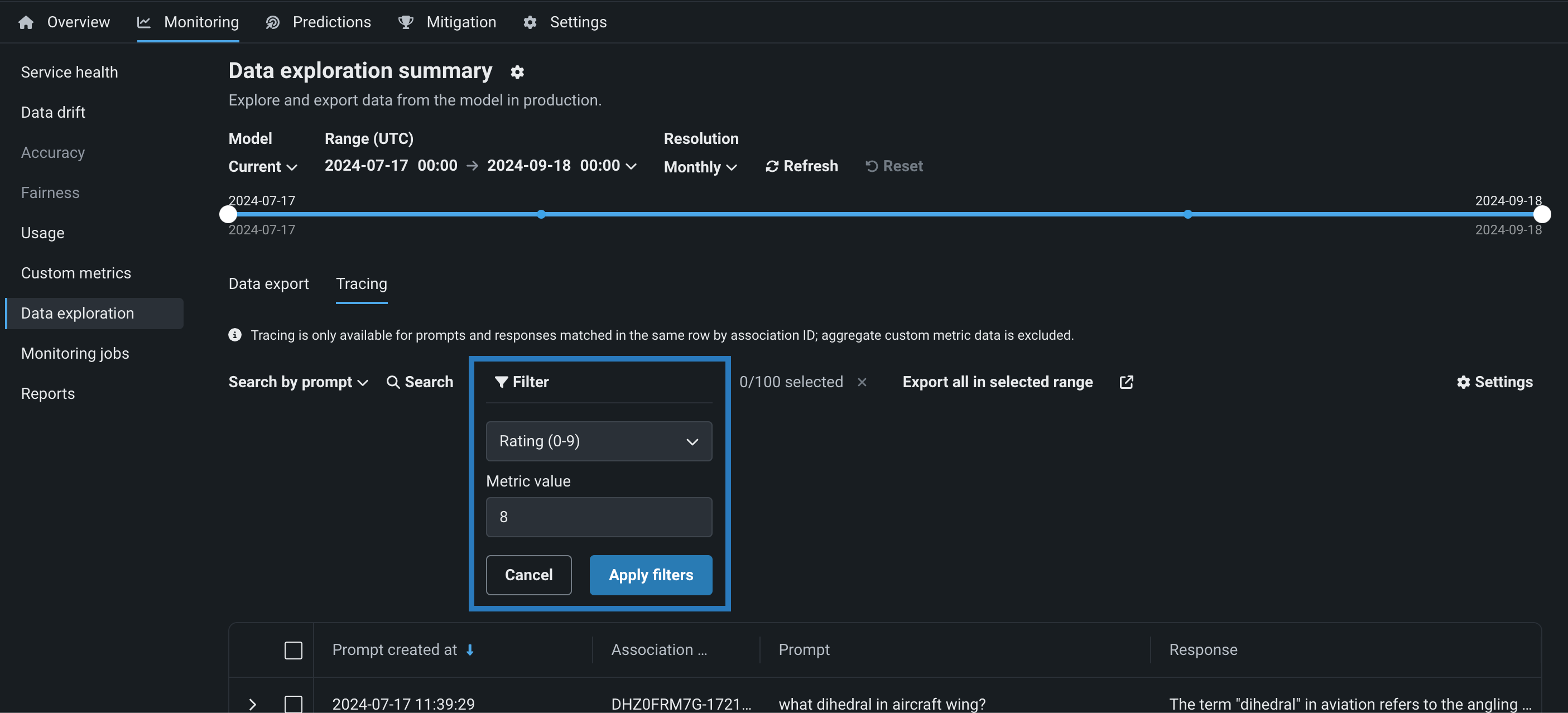
Task: Check the first row's checkbox
Action: (294, 704)
